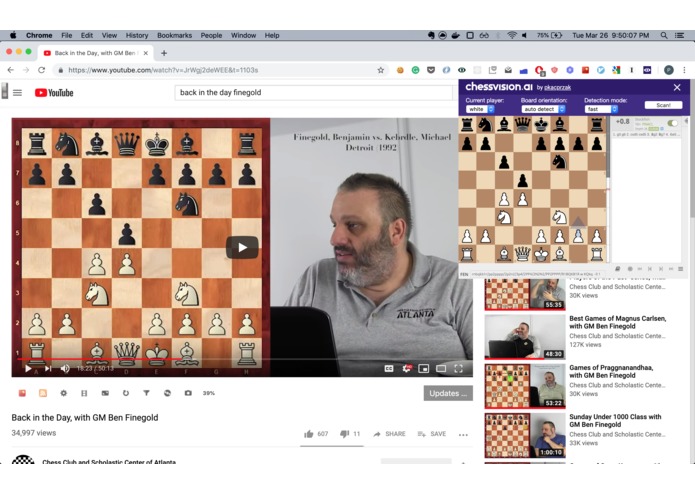Open the chessvision analysis menu icon
Screen dimensions: 695x494
[x=680, y=268]
